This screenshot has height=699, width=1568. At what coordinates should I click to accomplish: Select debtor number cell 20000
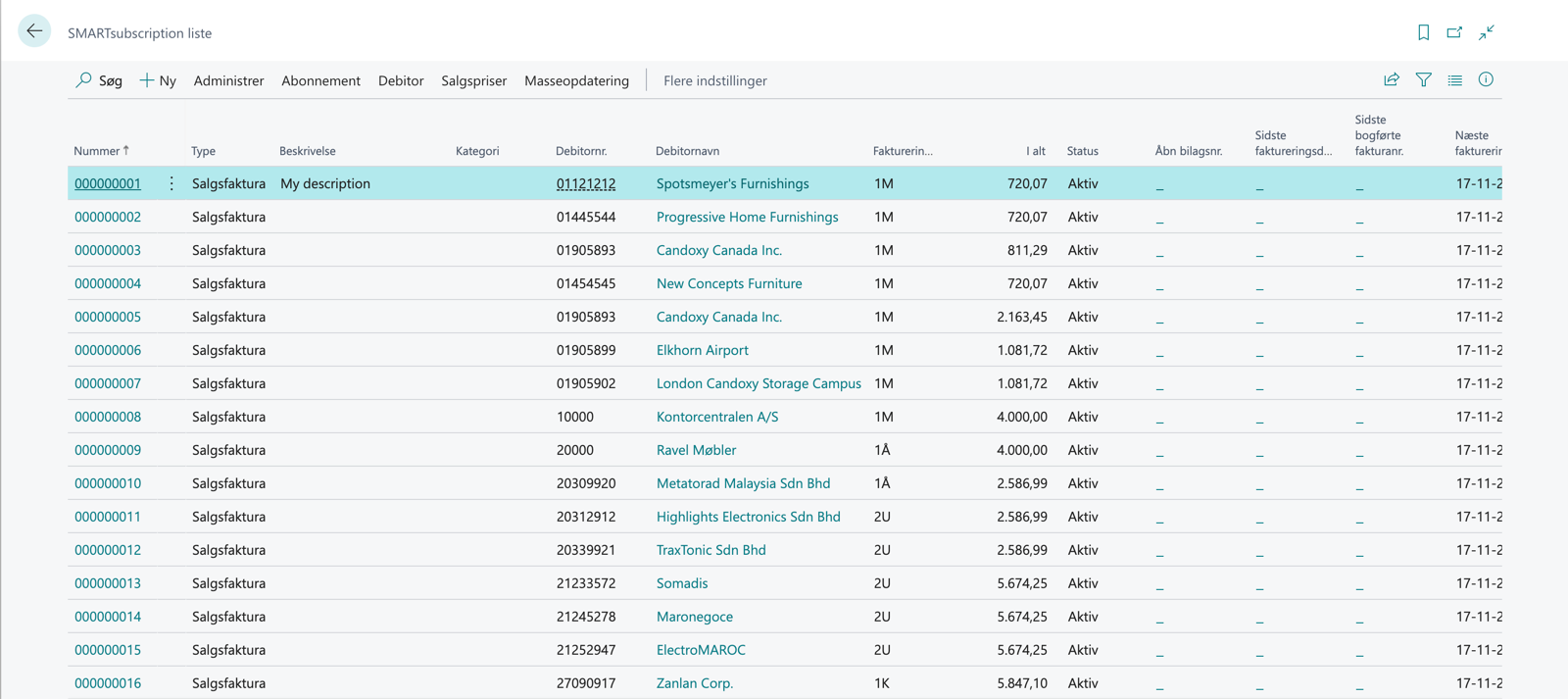pyautogui.click(x=575, y=450)
